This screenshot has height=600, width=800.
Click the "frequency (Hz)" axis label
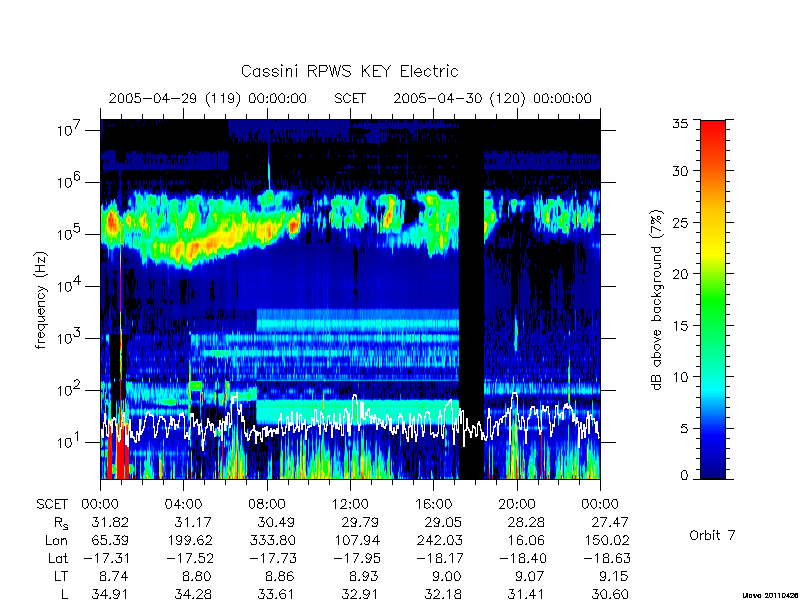click(41, 300)
